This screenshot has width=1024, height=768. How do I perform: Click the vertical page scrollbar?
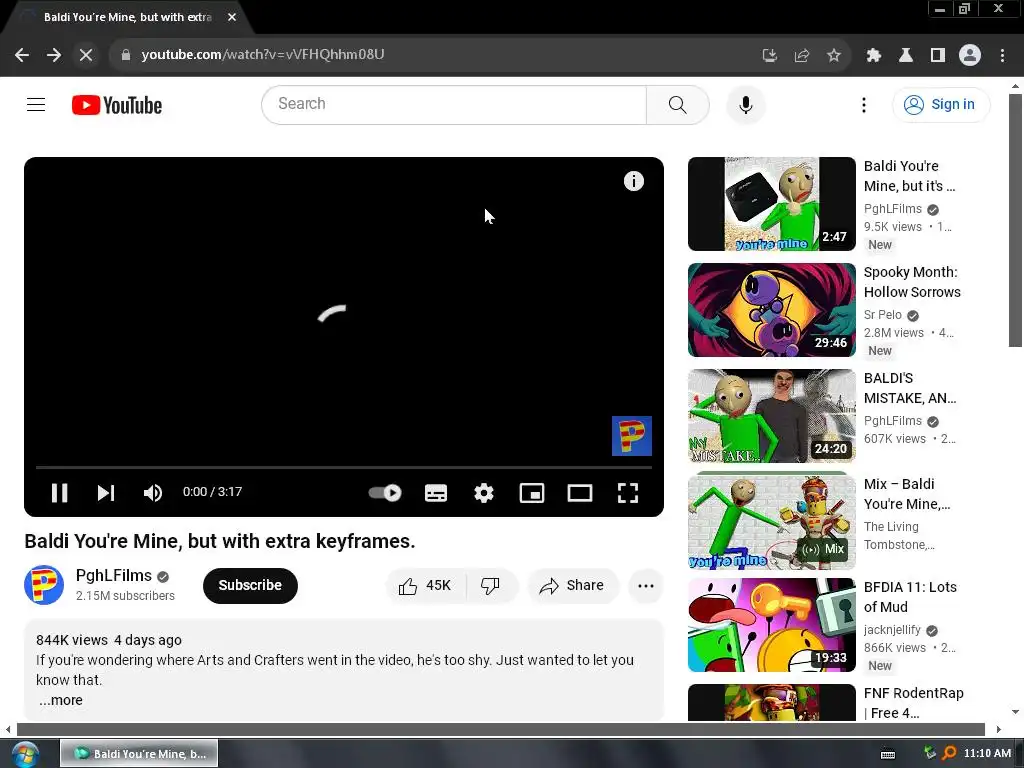point(1015,221)
